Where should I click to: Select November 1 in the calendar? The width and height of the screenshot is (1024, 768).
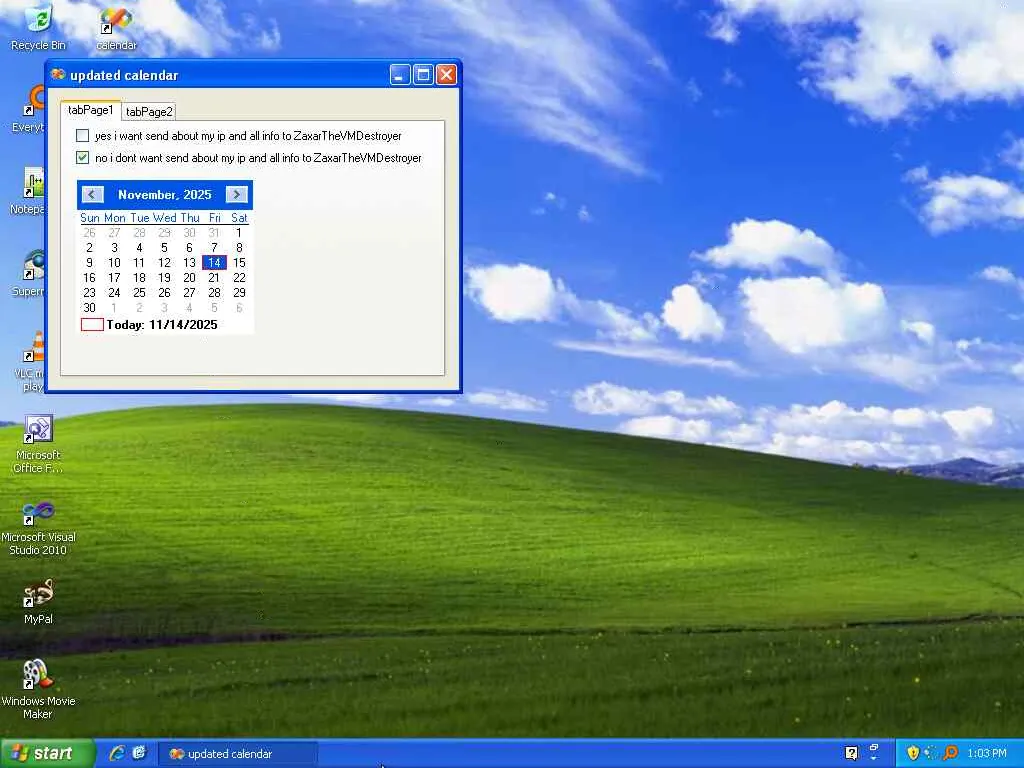click(239, 232)
